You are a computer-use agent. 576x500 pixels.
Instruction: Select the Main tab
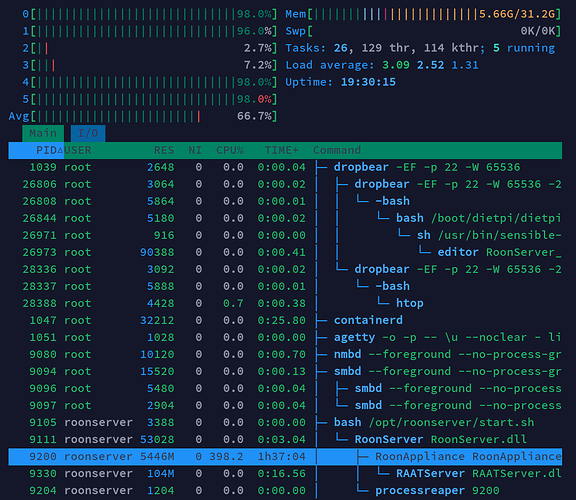pyautogui.click(x=43, y=133)
